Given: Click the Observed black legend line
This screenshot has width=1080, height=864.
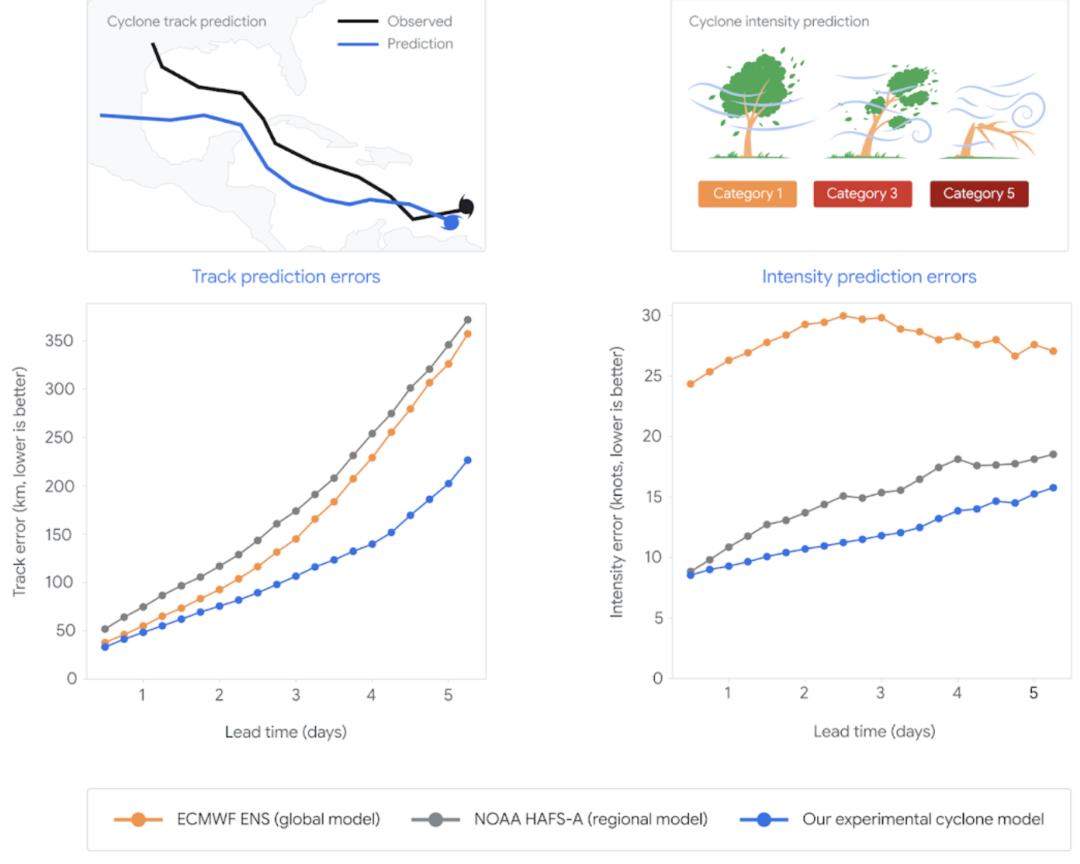Looking at the screenshot, I should pos(357,21).
